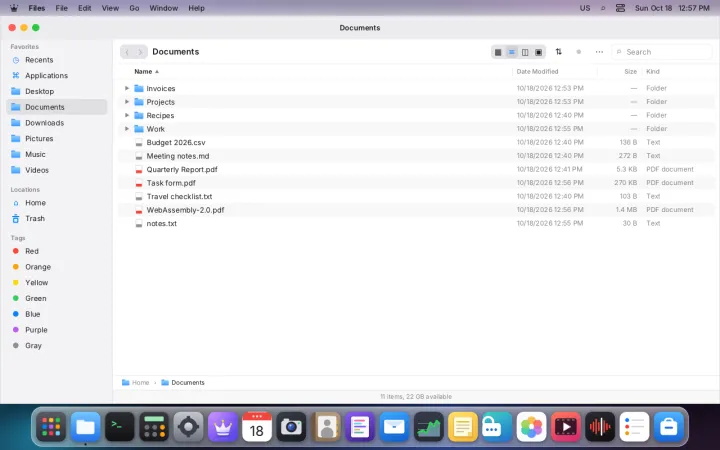Switch to column view
720x450 pixels.
(525, 52)
